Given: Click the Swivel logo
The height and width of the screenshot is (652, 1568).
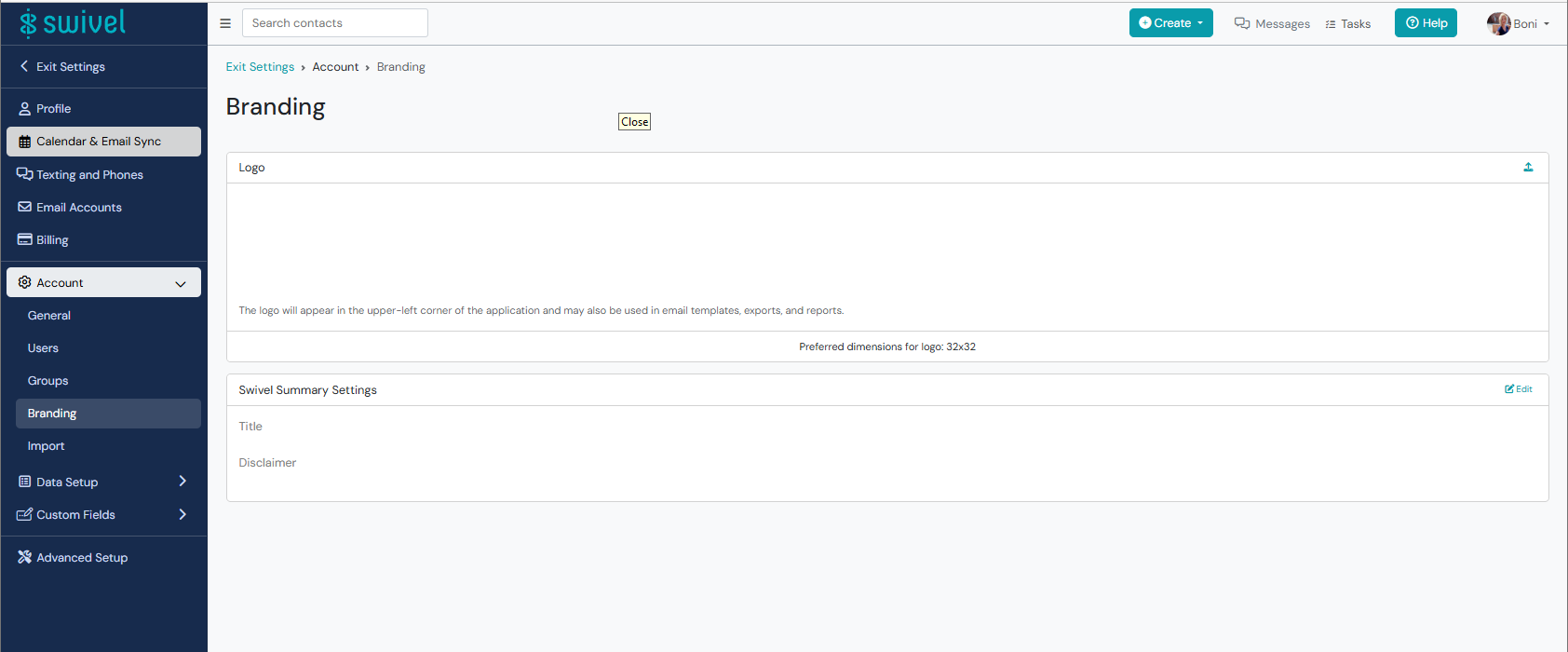Looking at the screenshot, I should (73, 22).
